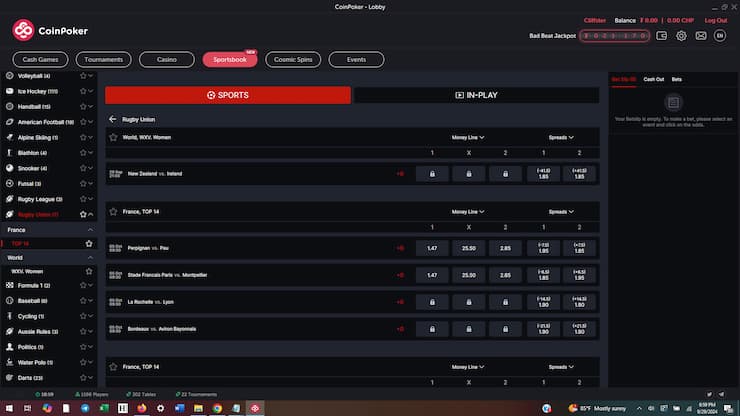Image resolution: width=740 pixels, height=416 pixels.
Task: Open Money Line dropdown for first France TOP 14
Action: pos(468,212)
